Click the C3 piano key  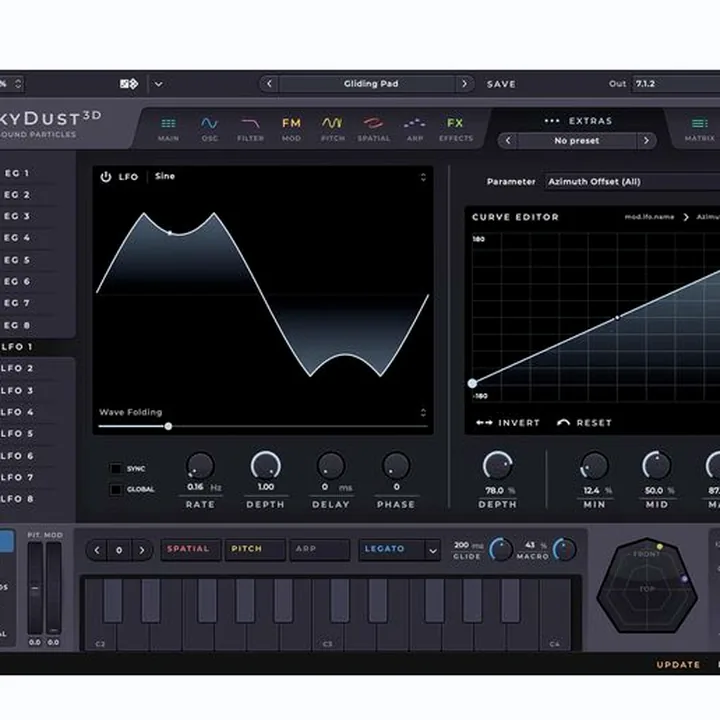pos(328,636)
